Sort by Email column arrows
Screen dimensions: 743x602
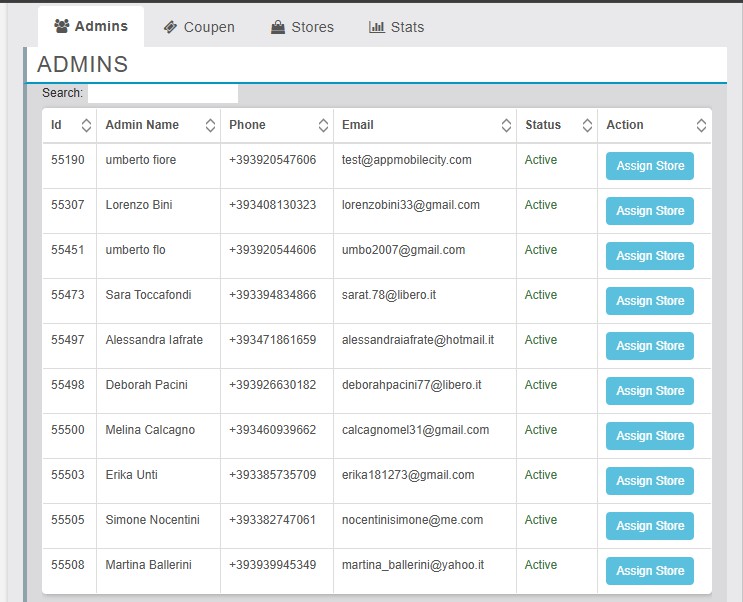(x=506, y=125)
